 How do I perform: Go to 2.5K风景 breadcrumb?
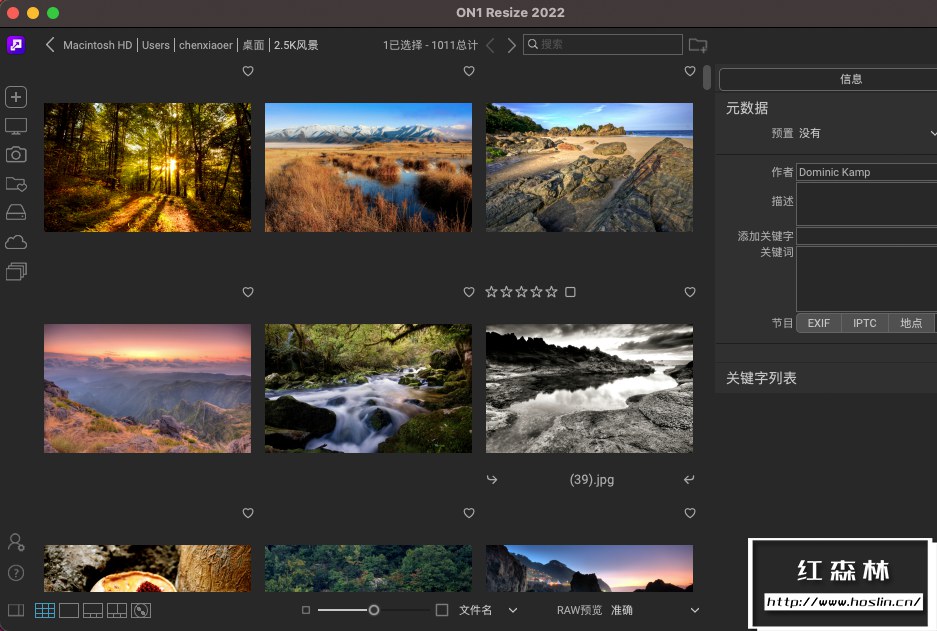point(296,45)
